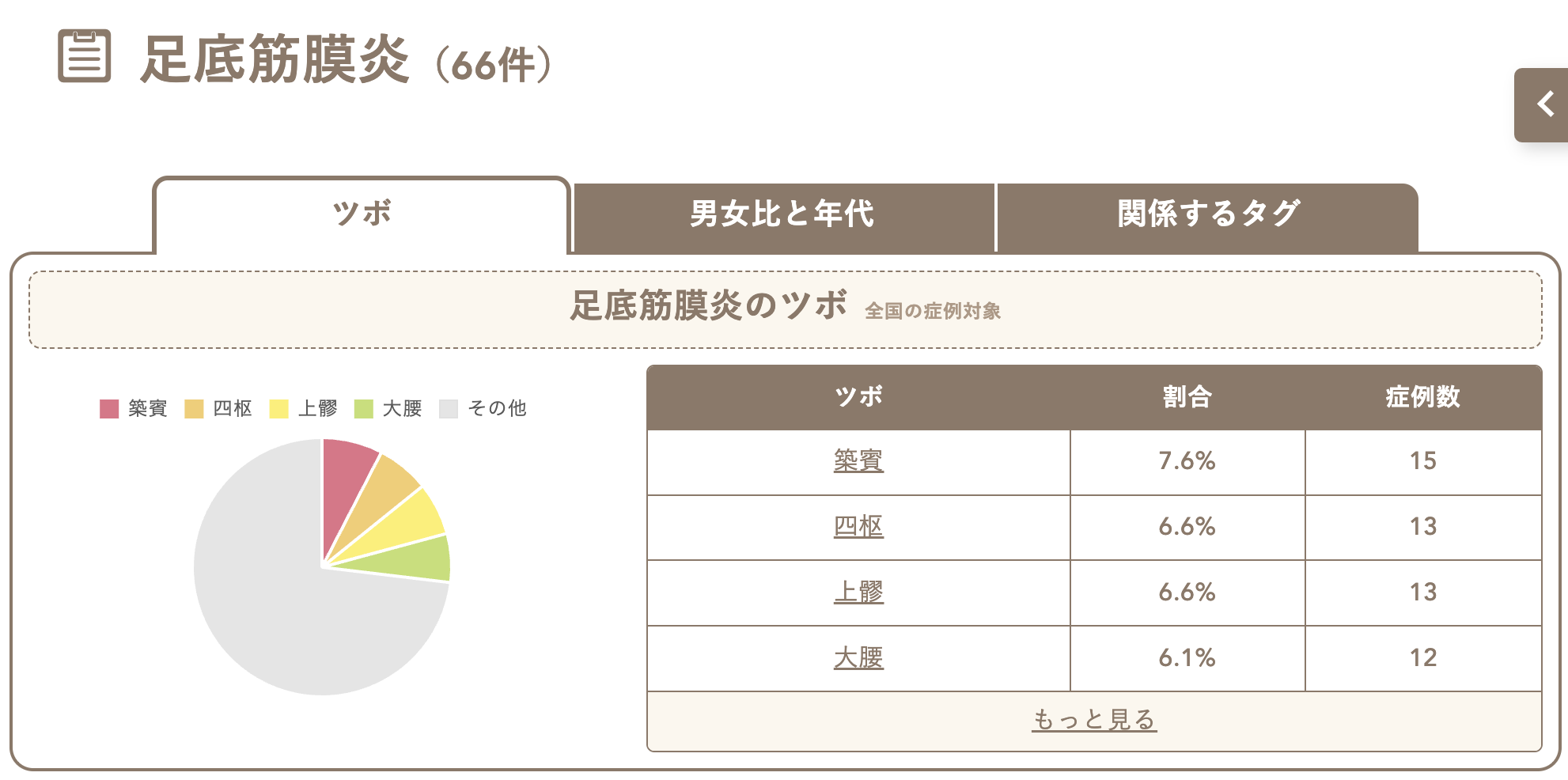Switch to the ツボ tab
This screenshot has width=1568, height=780.
pyautogui.click(x=362, y=214)
